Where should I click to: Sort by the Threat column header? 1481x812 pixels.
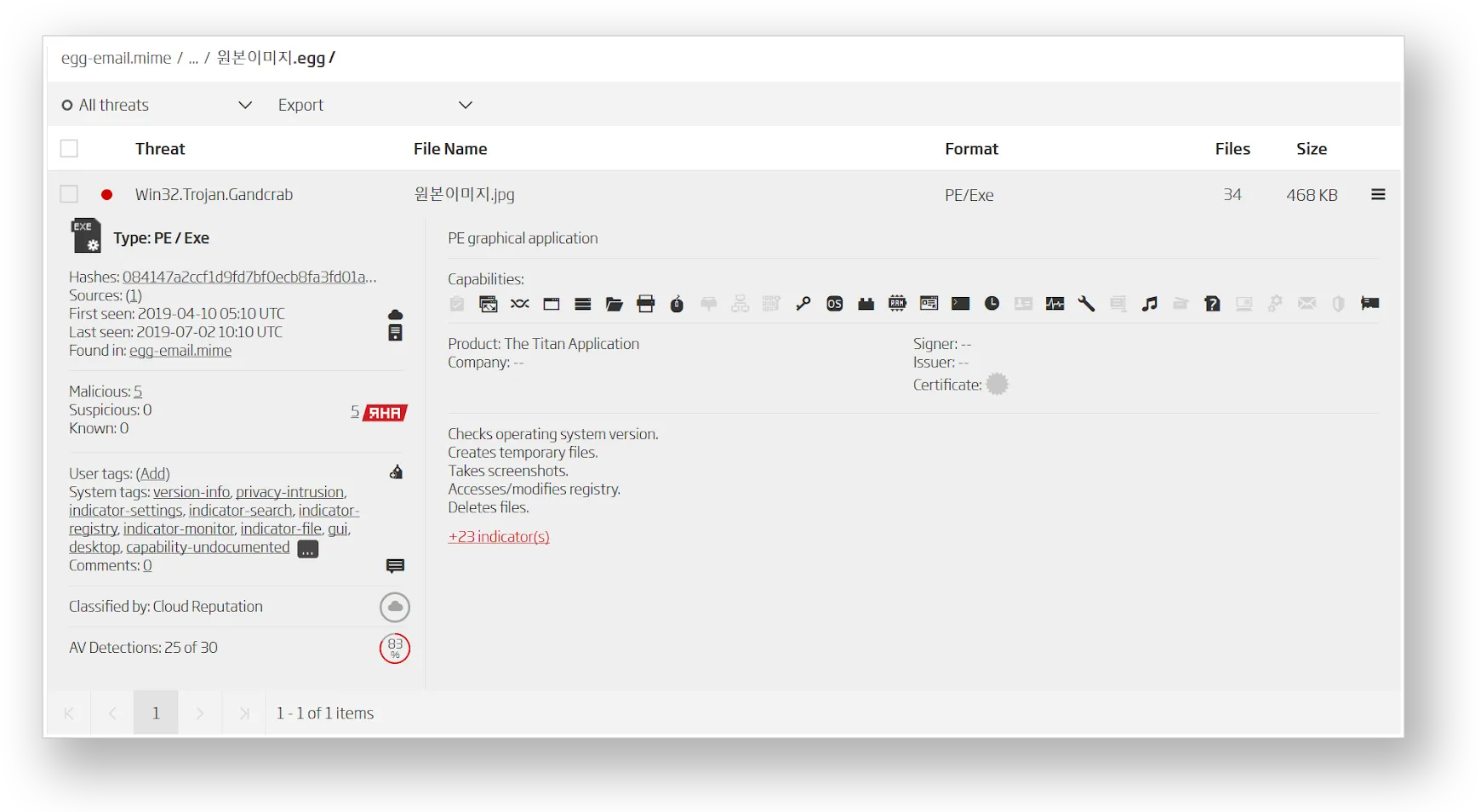click(x=160, y=149)
